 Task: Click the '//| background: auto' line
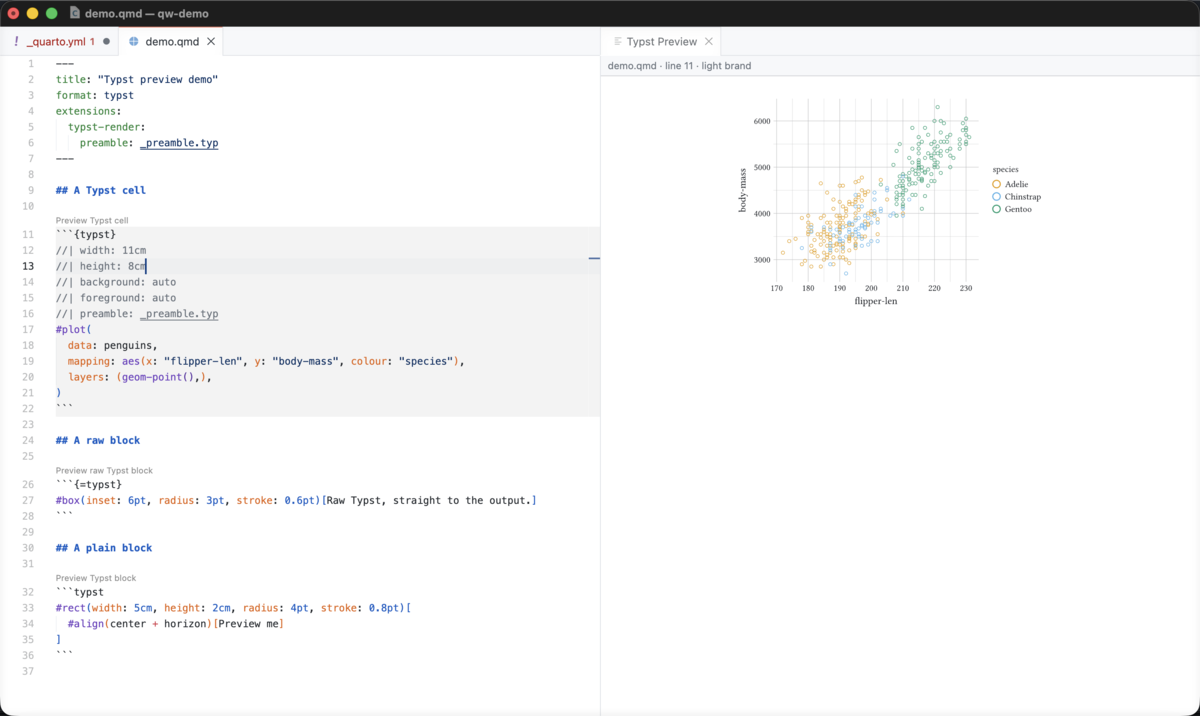coord(116,282)
